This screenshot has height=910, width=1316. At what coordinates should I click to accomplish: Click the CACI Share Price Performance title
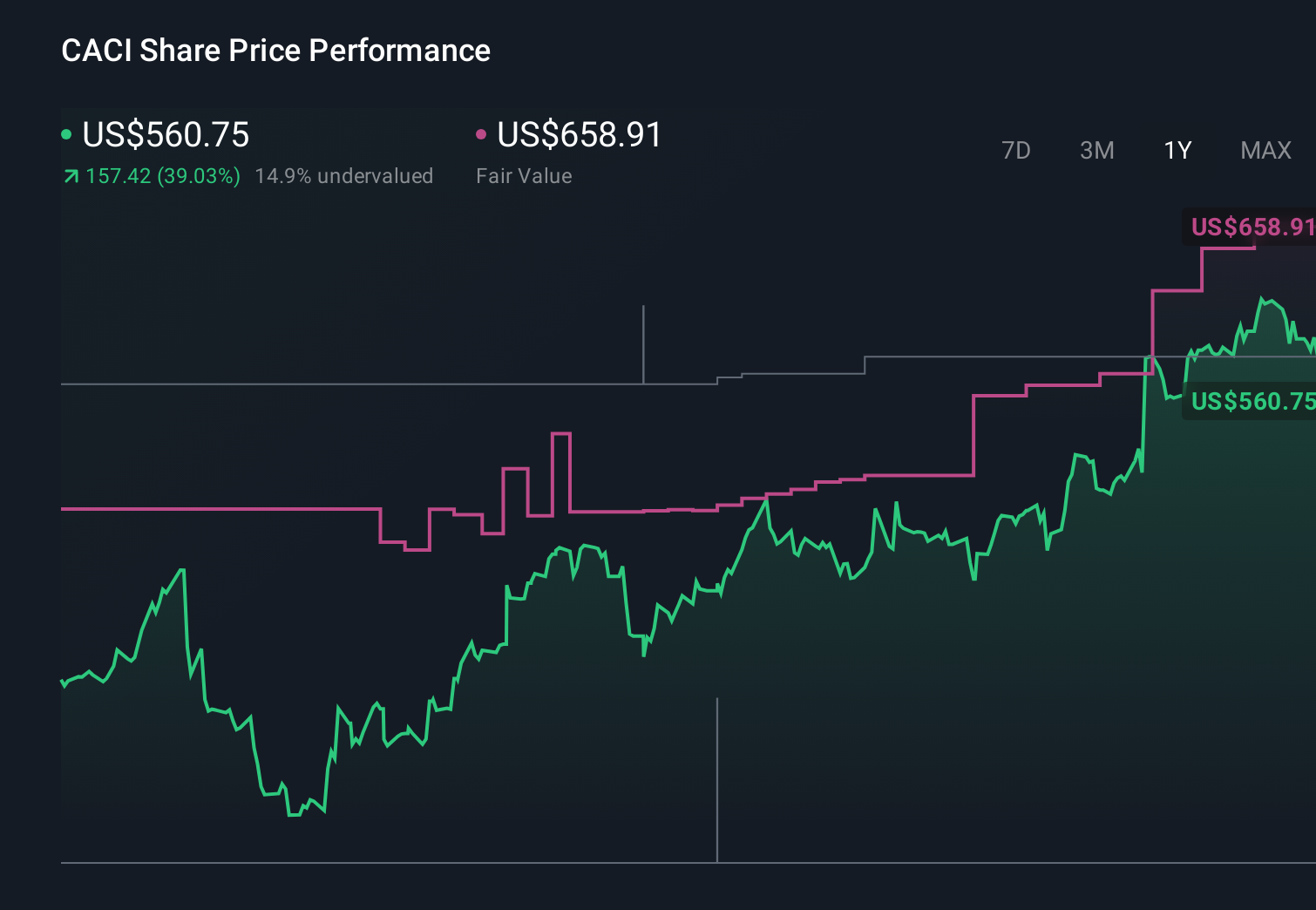pos(275,51)
